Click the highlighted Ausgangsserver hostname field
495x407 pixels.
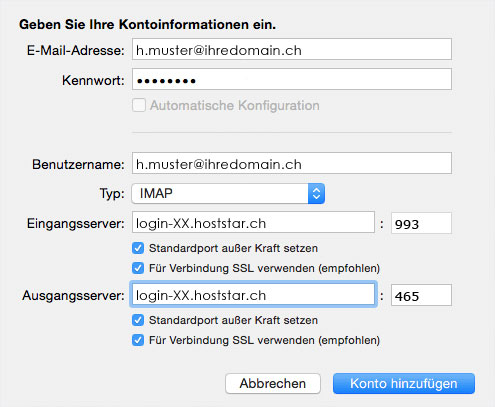click(253, 295)
